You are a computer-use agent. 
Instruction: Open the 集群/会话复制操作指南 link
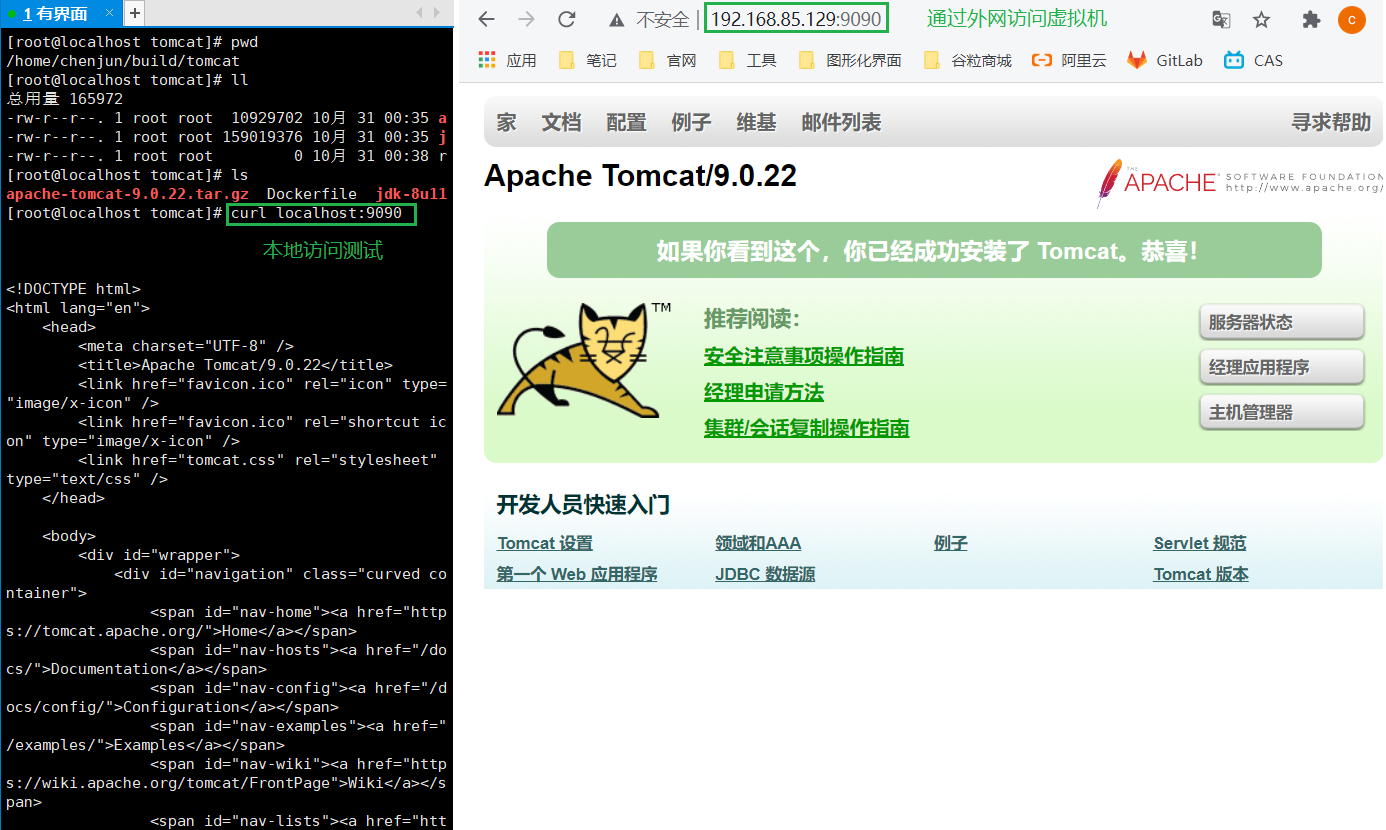[806, 428]
